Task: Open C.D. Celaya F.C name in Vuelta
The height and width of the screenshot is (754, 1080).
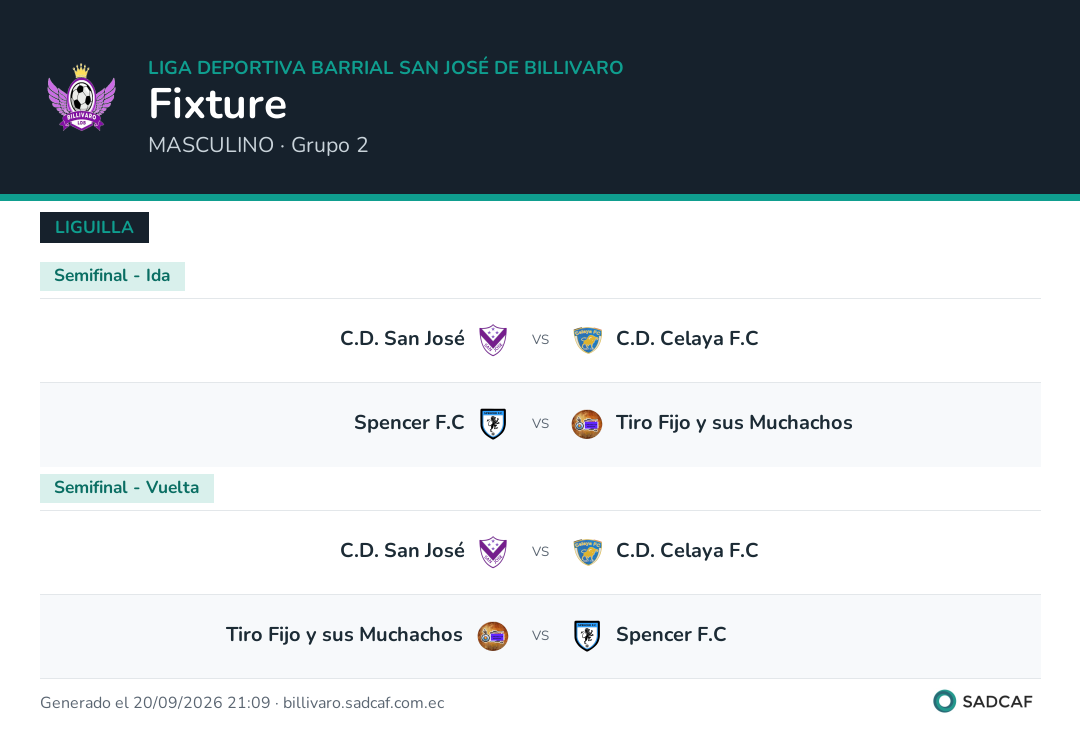Action: (687, 551)
